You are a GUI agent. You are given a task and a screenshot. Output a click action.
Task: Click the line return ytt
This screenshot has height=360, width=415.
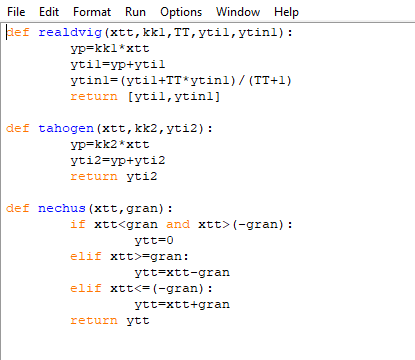(110, 320)
